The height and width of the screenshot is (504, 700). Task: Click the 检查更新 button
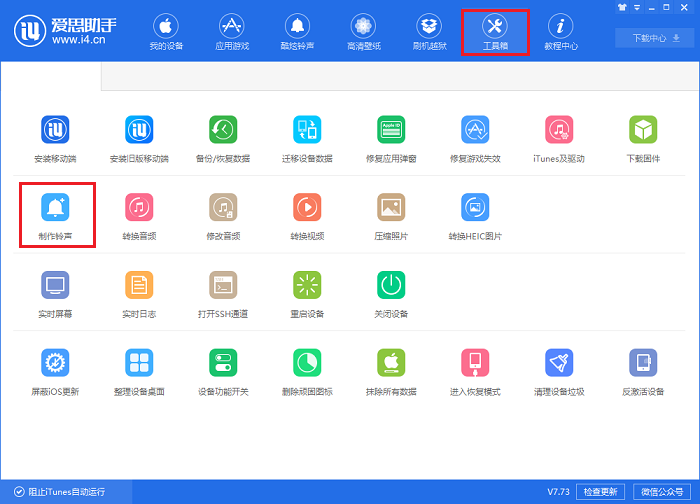600,492
